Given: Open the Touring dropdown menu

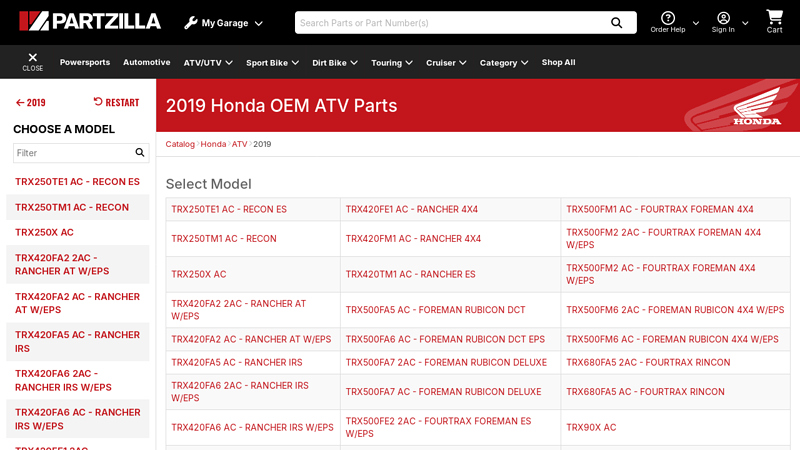Looking at the screenshot, I should (x=392, y=63).
